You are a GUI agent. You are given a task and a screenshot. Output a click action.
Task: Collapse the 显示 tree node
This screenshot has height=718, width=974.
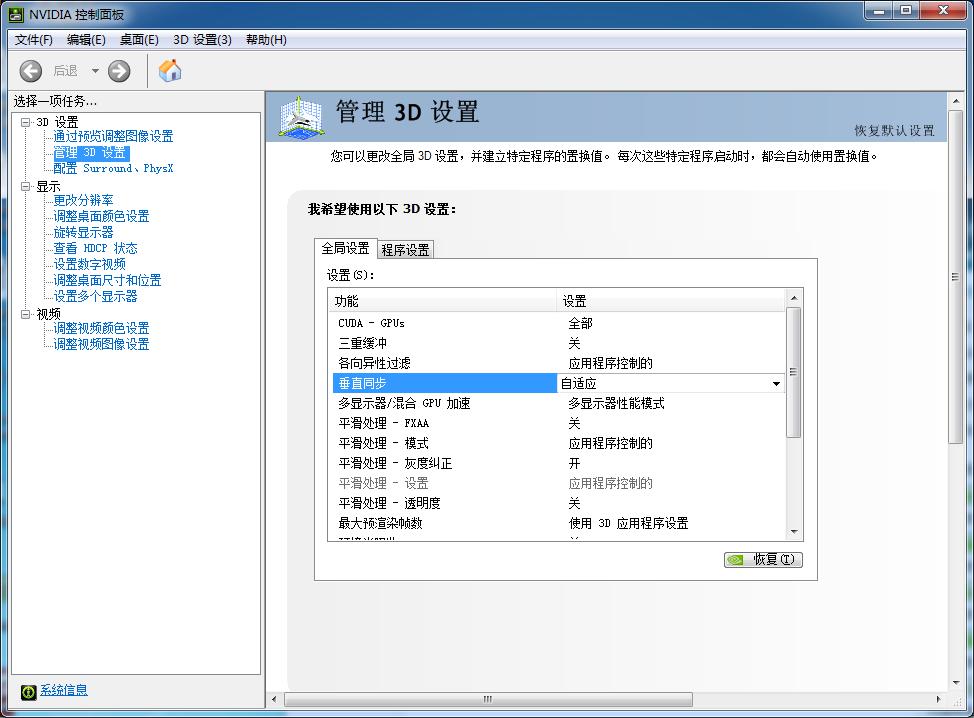(26, 186)
